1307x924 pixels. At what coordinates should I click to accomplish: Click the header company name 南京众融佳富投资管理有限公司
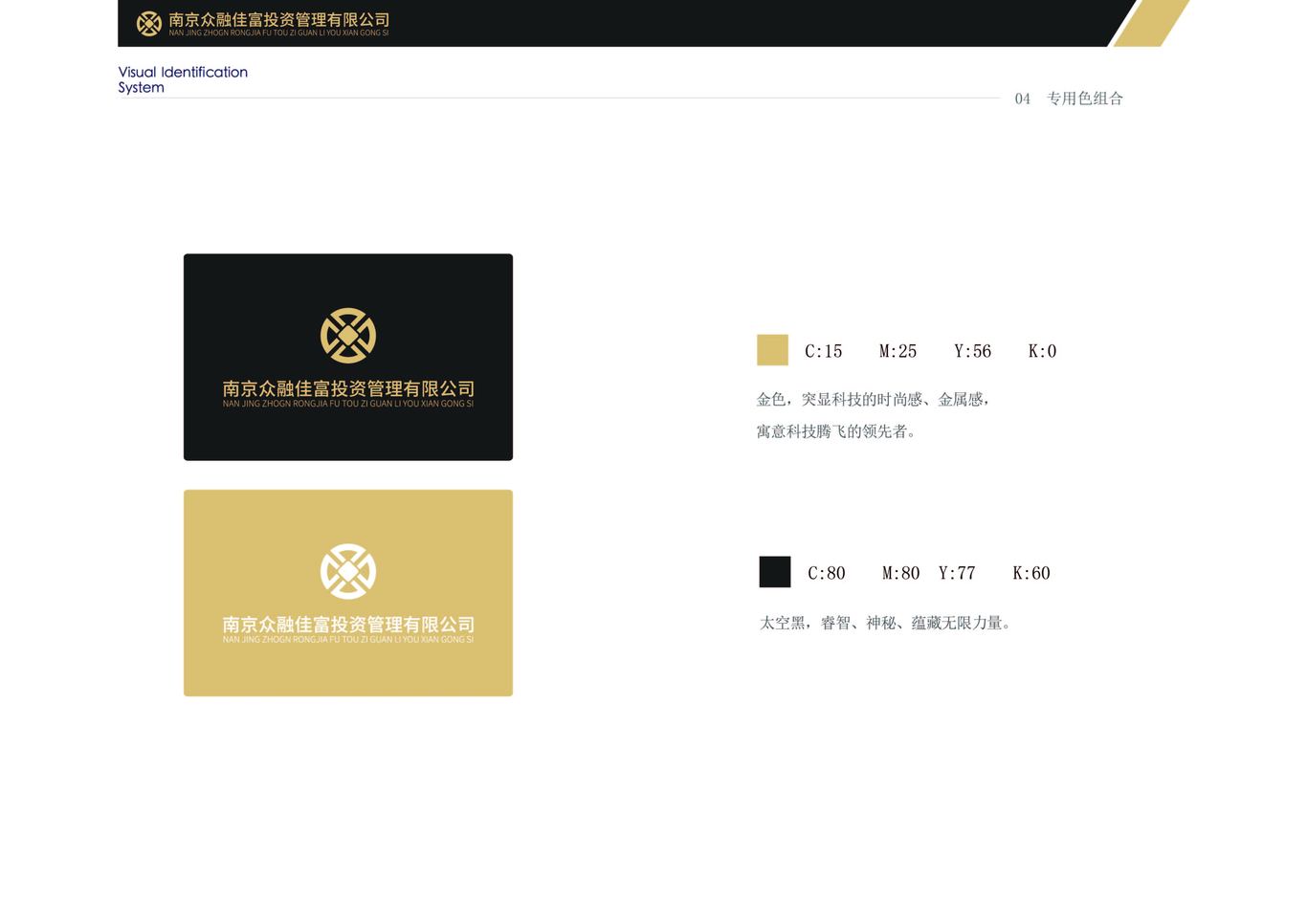point(278,19)
